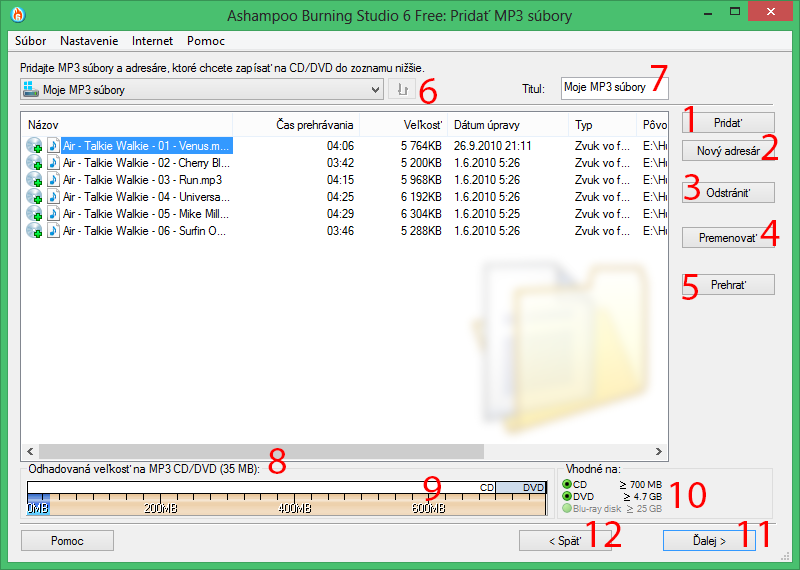Click the 6 304KB size cell
This screenshot has height=570, width=800.
tap(421, 214)
